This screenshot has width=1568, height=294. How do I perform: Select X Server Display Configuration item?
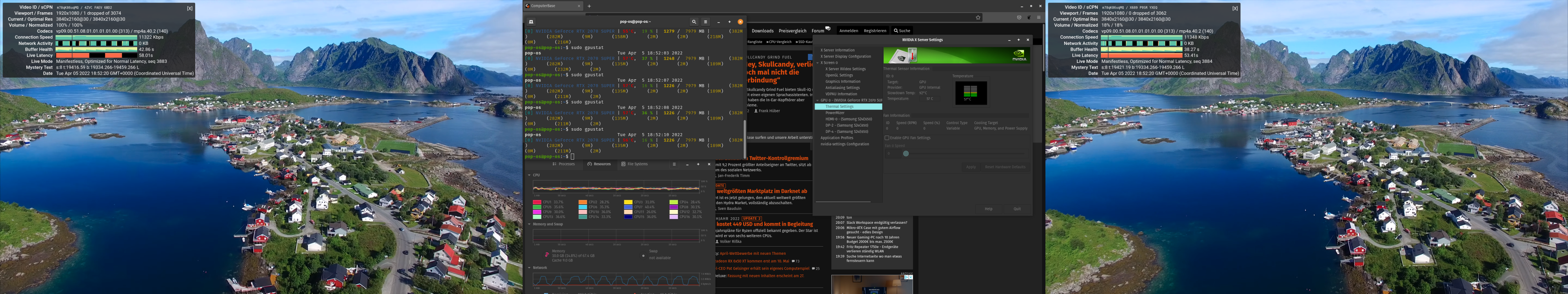(845, 57)
